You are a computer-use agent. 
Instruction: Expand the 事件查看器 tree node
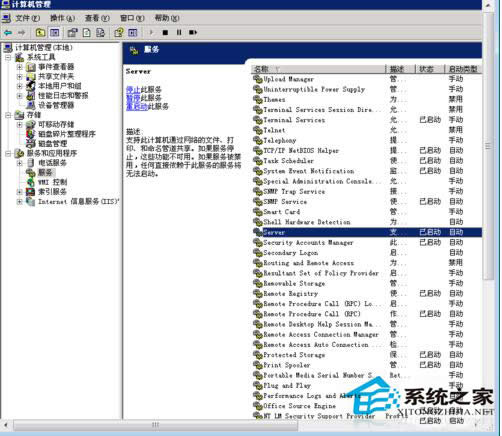(x=19, y=67)
